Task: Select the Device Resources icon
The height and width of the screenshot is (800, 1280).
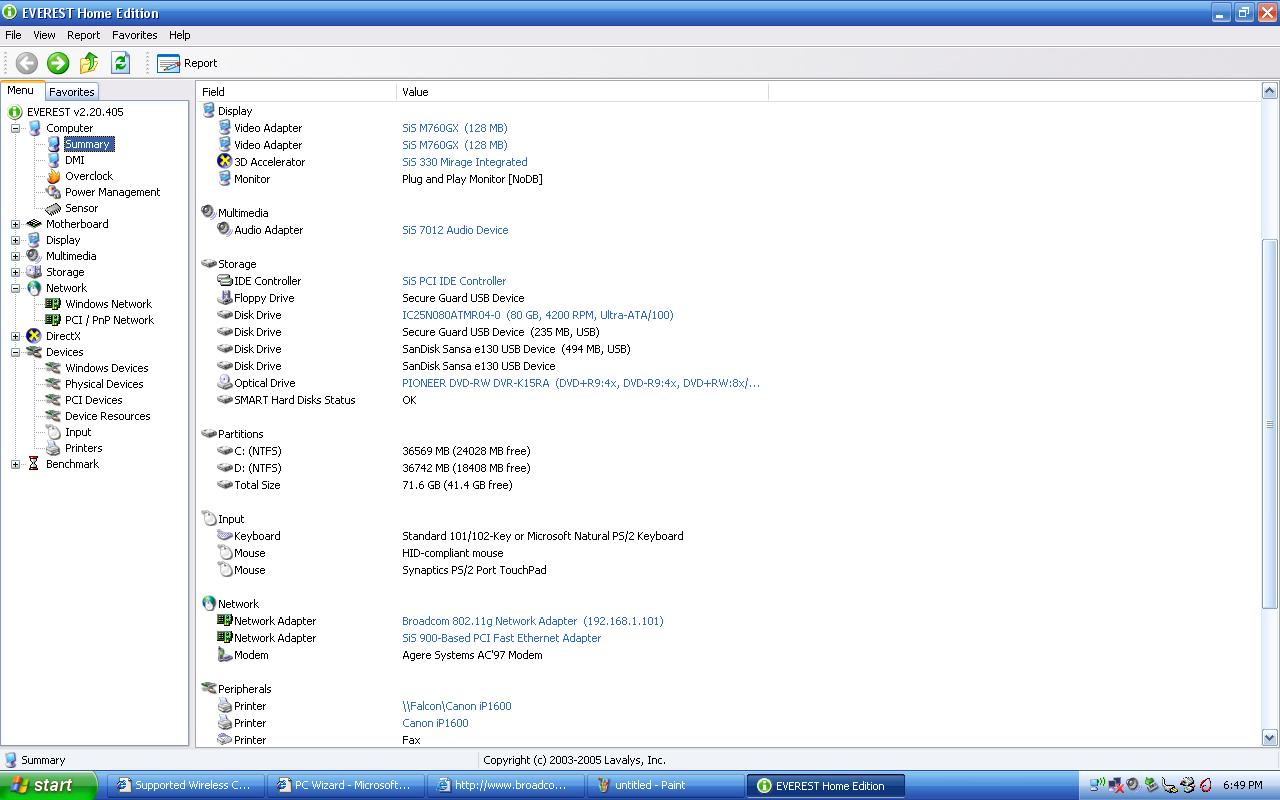Action: coord(53,416)
